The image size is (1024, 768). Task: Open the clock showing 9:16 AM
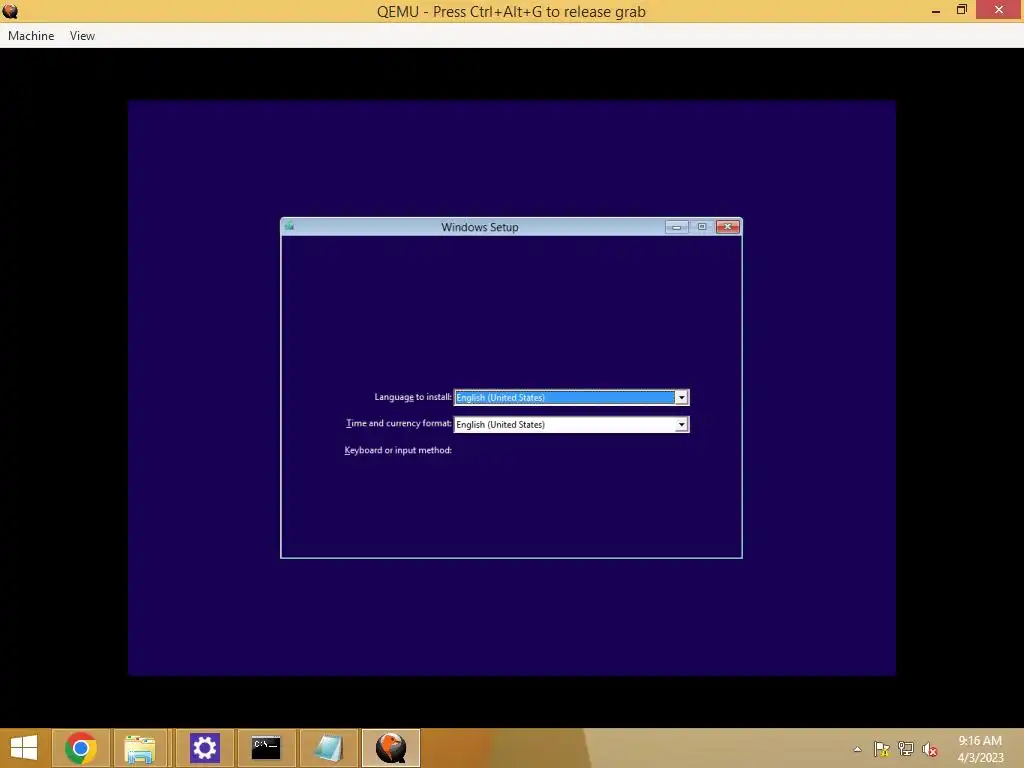click(980, 749)
